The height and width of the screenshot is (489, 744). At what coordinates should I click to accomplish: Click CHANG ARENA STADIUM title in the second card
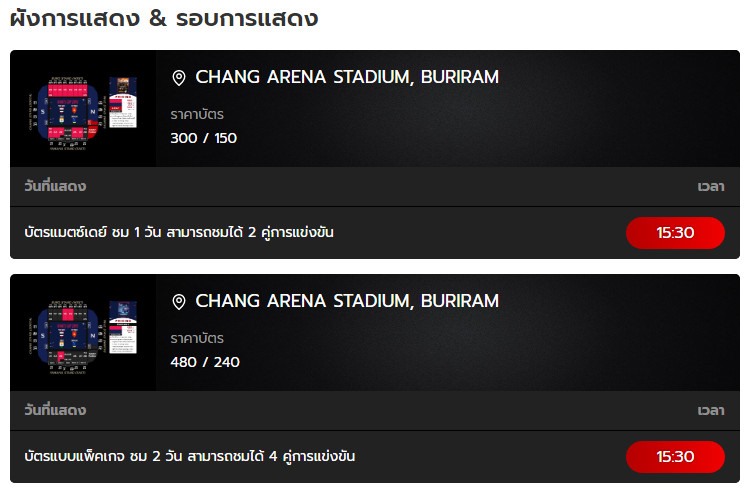pos(347,301)
